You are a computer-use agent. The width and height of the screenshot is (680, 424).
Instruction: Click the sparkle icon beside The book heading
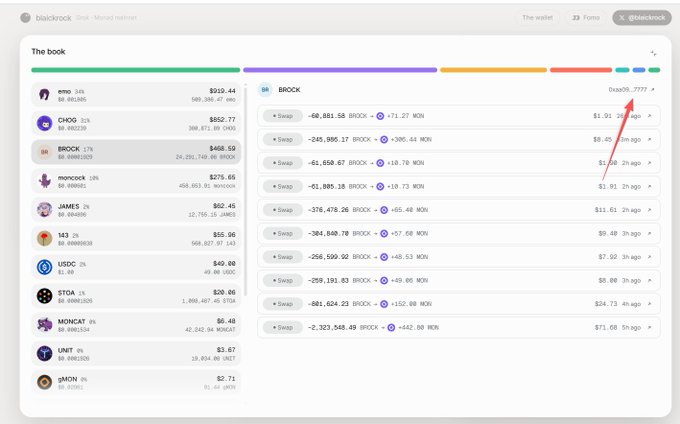[653, 53]
